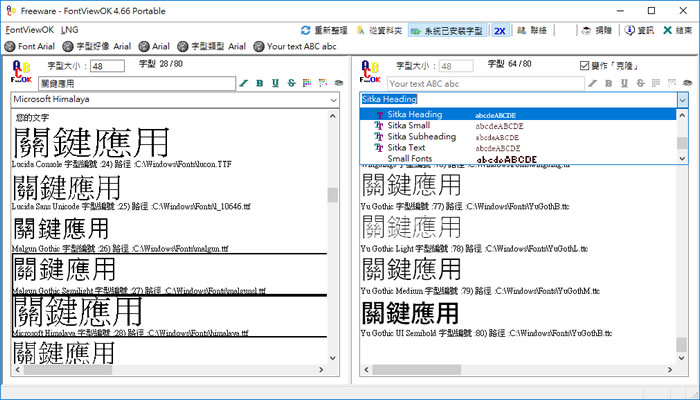This screenshot has width=700, height=400.
Task: Open the FontViewOK menu
Action: click(x=28, y=30)
